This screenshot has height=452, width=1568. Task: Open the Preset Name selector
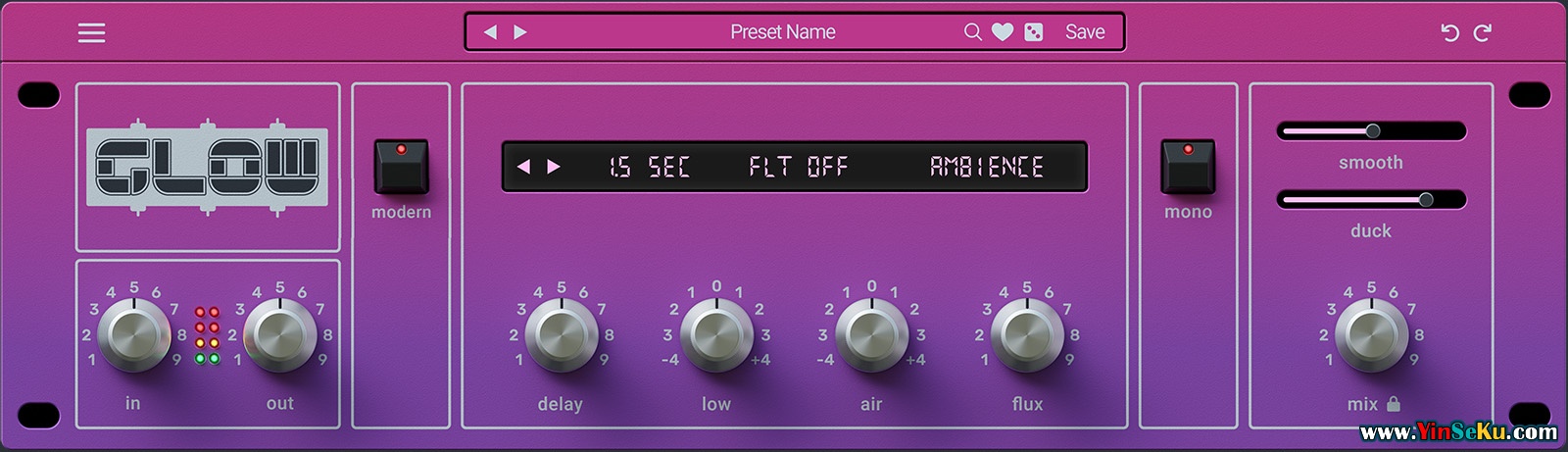coord(782,32)
